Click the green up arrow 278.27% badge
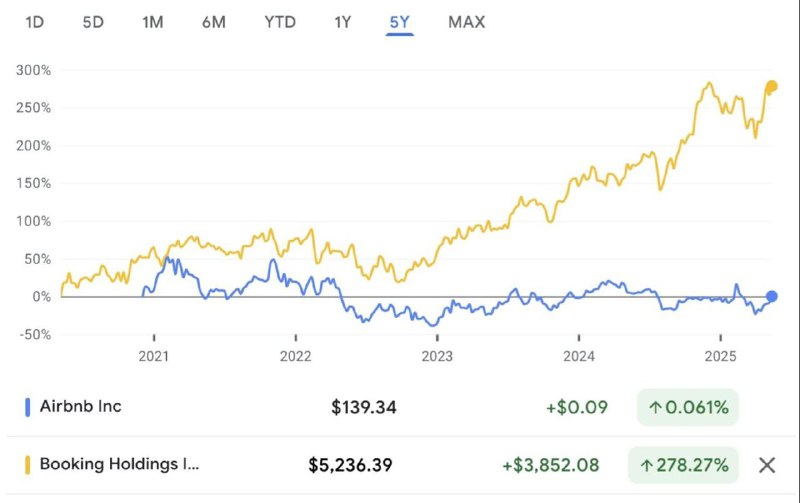The image size is (800, 503). click(x=683, y=465)
